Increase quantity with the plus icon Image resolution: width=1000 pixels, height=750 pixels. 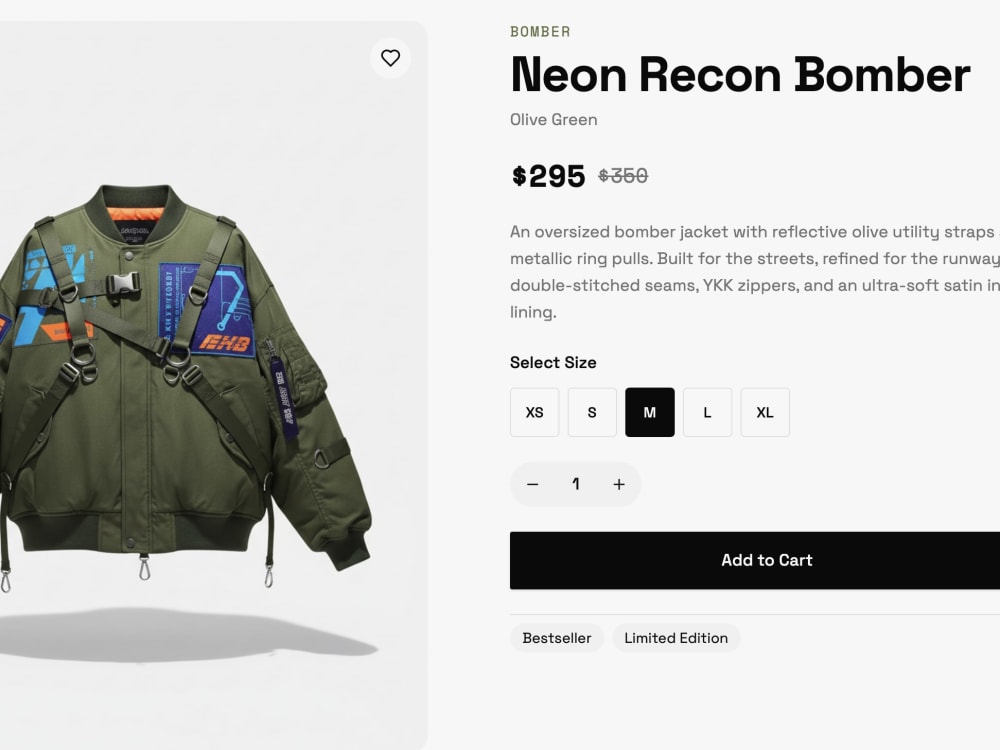click(619, 485)
